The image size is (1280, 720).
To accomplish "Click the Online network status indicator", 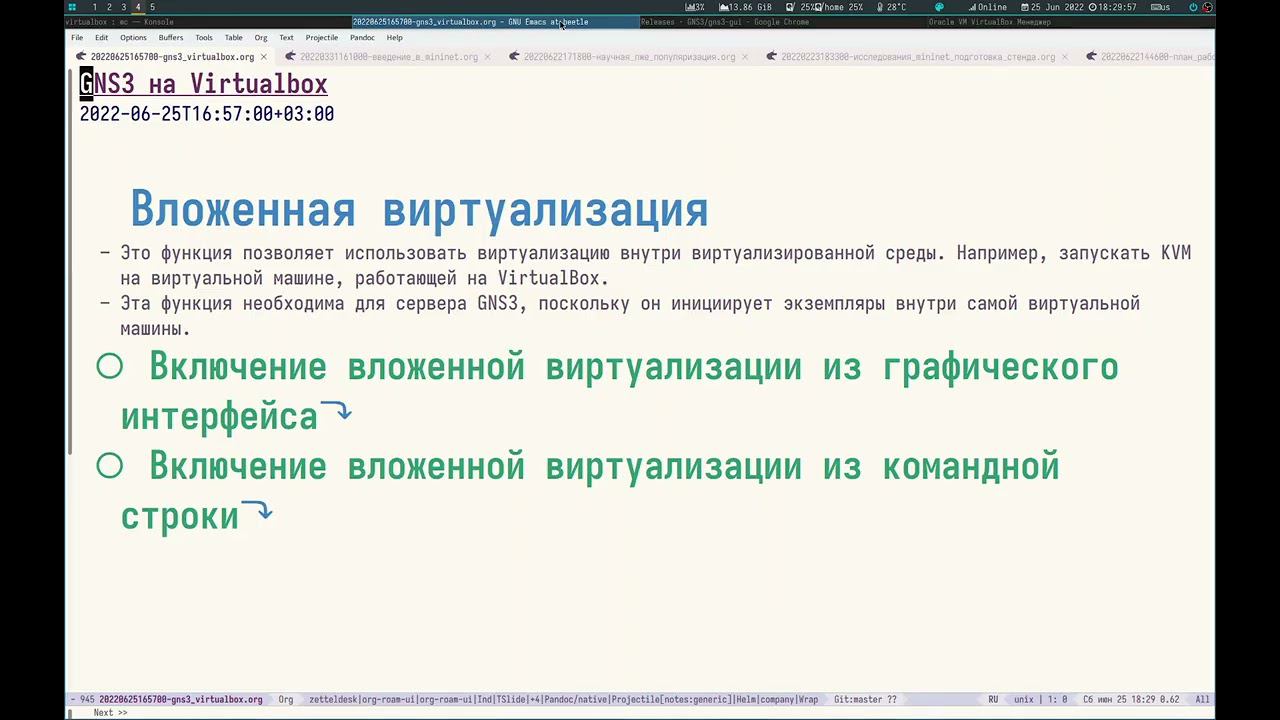I will pyautogui.click(x=987, y=7).
